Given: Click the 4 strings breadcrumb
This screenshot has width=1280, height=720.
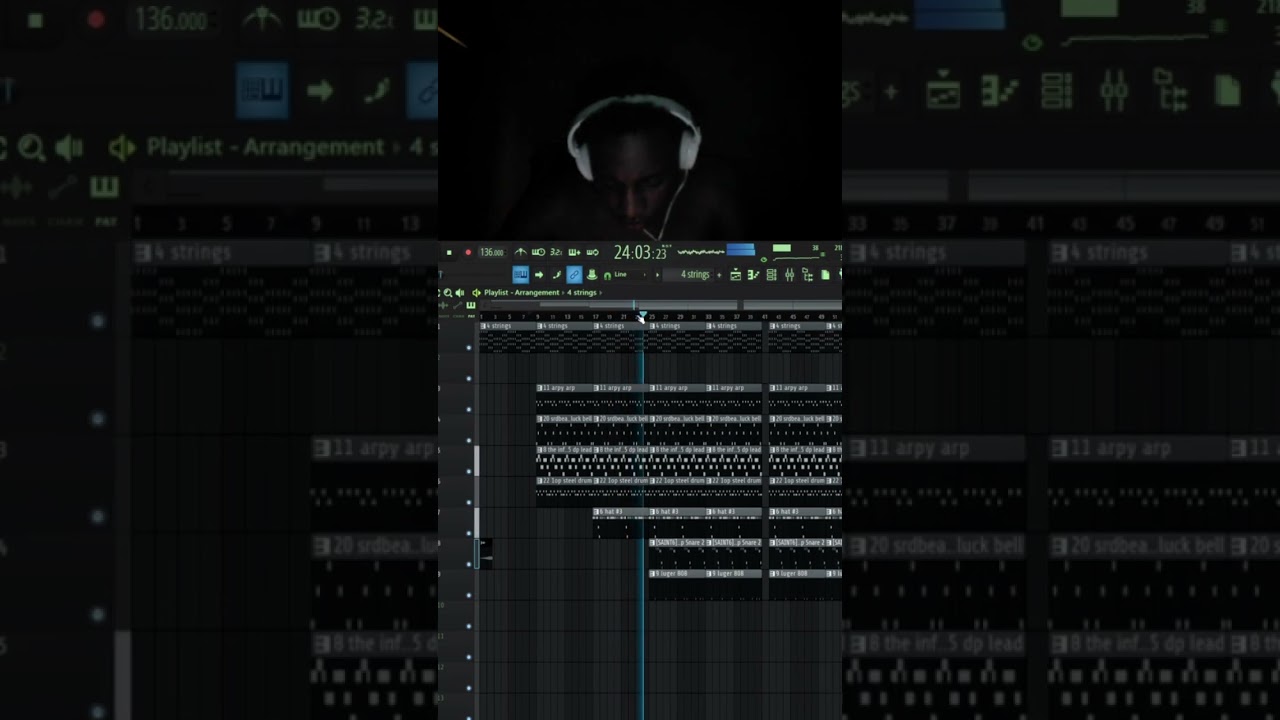Looking at the screenshot, I should click(x=582, y=293).
